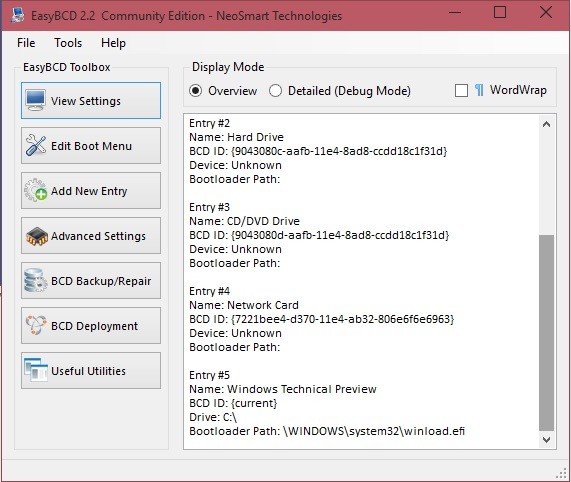The height and width of the screenshot is (482, 571).
Task: Enable the WordWrap checkbox
Action: click(x=461, y=91)
